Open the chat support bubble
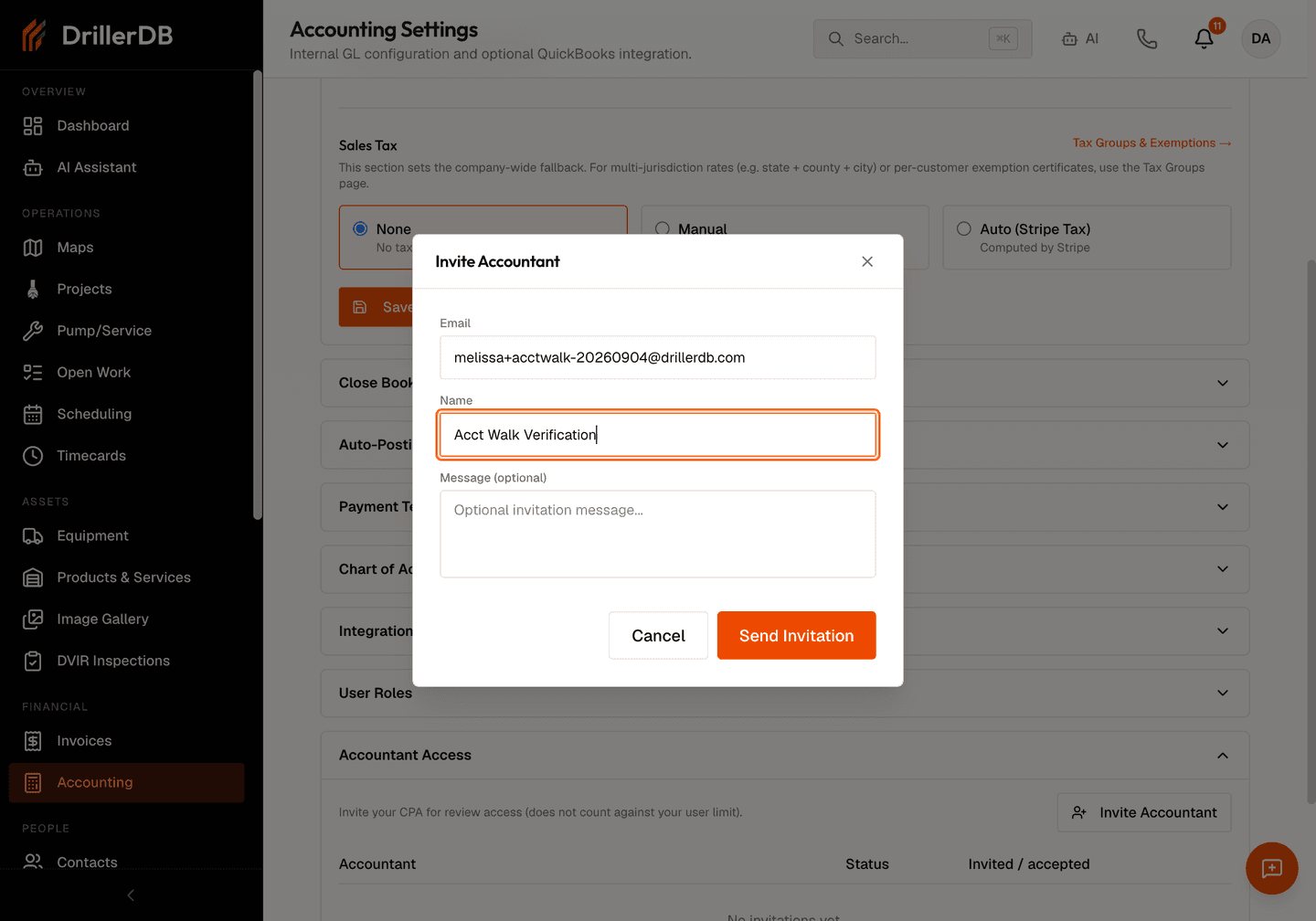Image resolution: width=1316 pixels, height=921 pixels. (x=1272, y=868)
